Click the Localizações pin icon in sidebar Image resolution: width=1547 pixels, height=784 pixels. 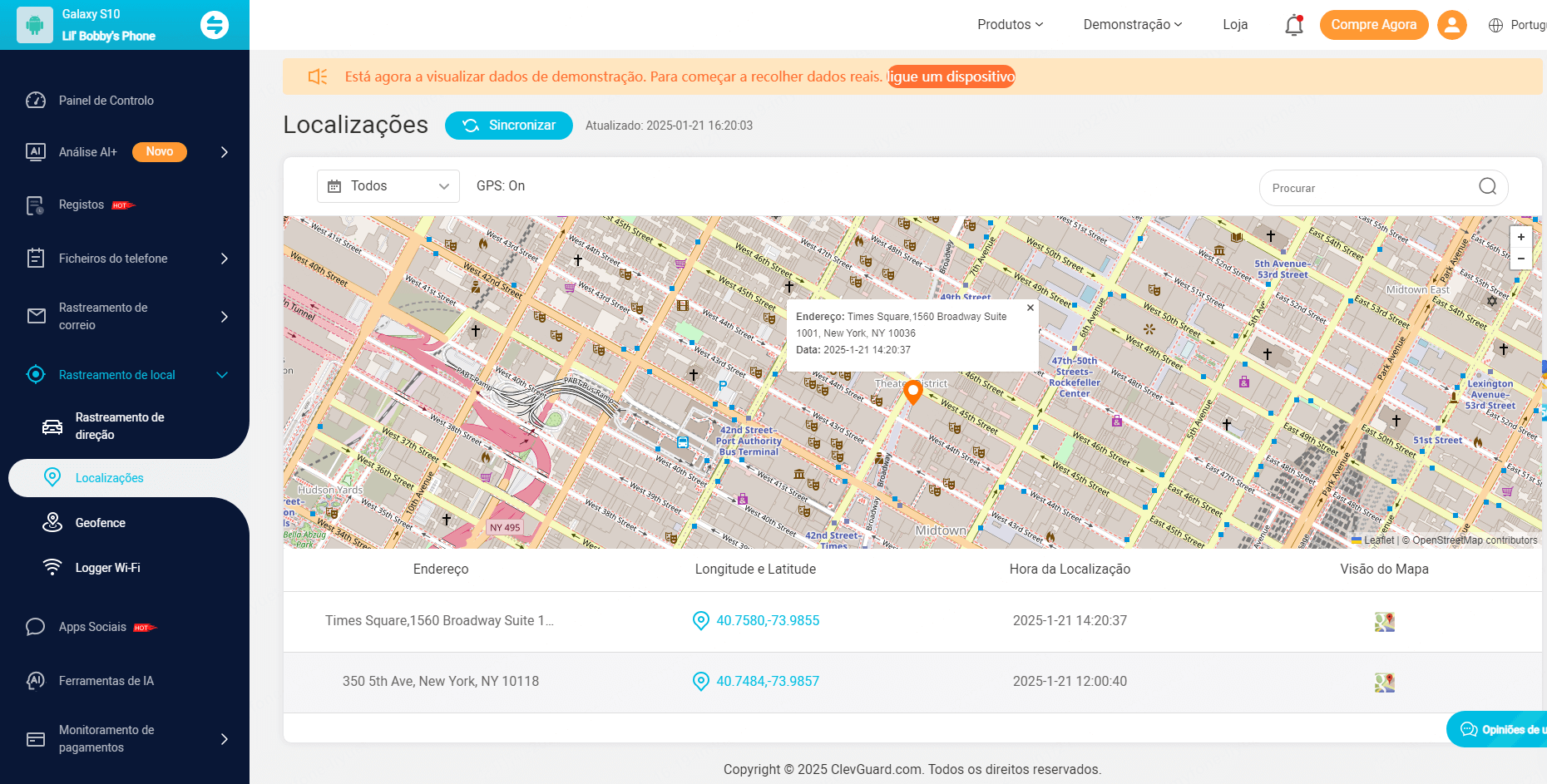tap(52, 477)
